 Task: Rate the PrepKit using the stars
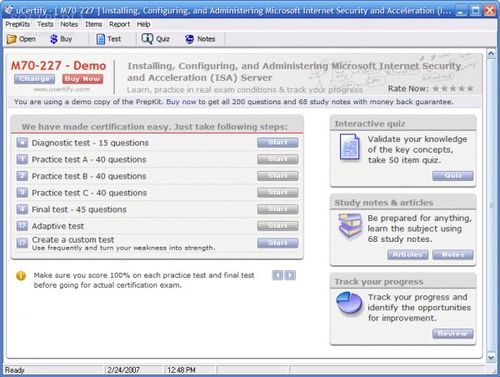click(x=453, y=89)
